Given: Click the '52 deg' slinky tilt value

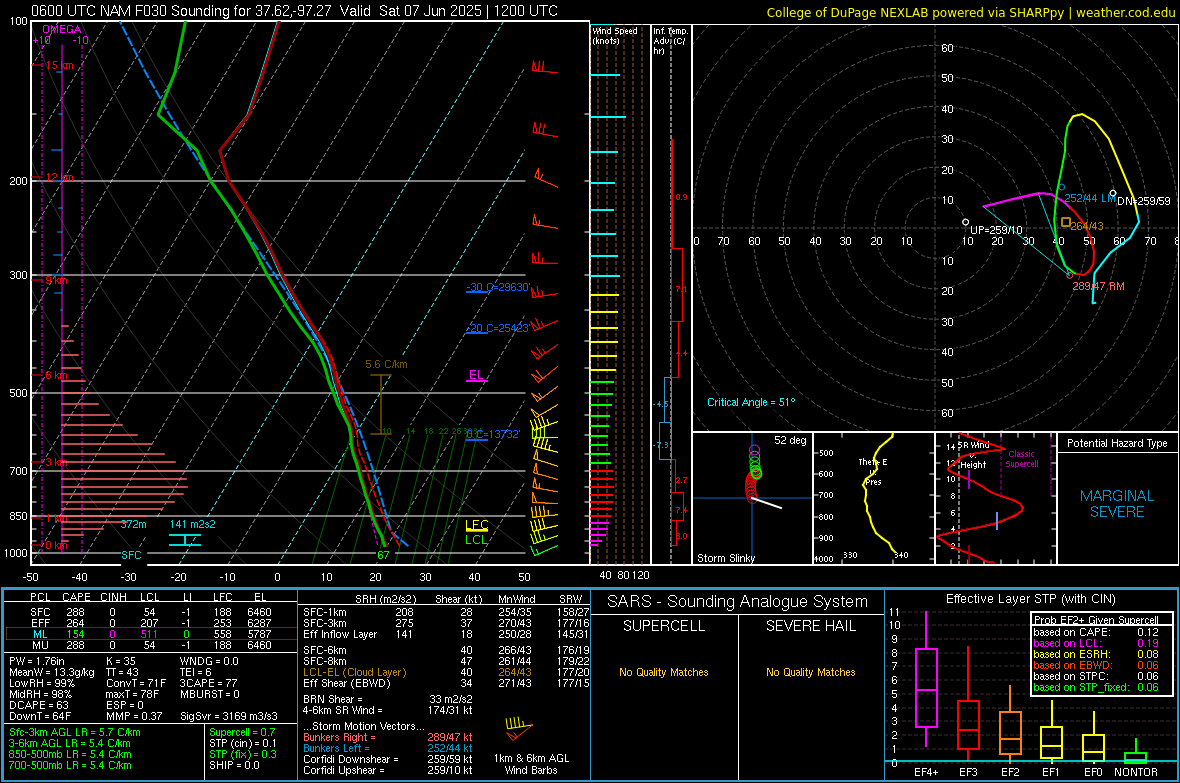Looking at the screenshot, I should (x=789, y=440).
